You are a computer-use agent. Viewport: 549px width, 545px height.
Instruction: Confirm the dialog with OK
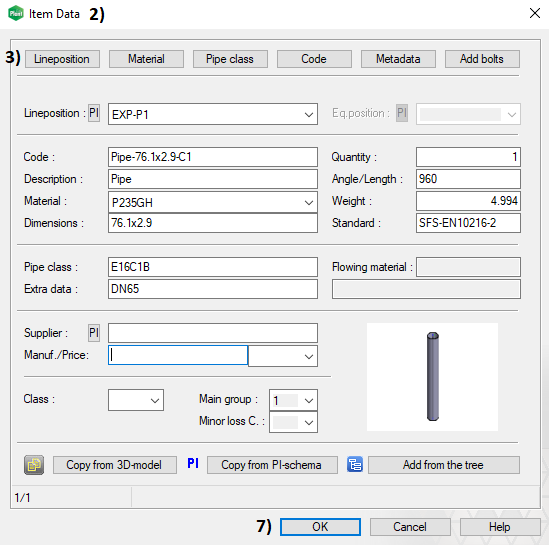coord(320,527)
